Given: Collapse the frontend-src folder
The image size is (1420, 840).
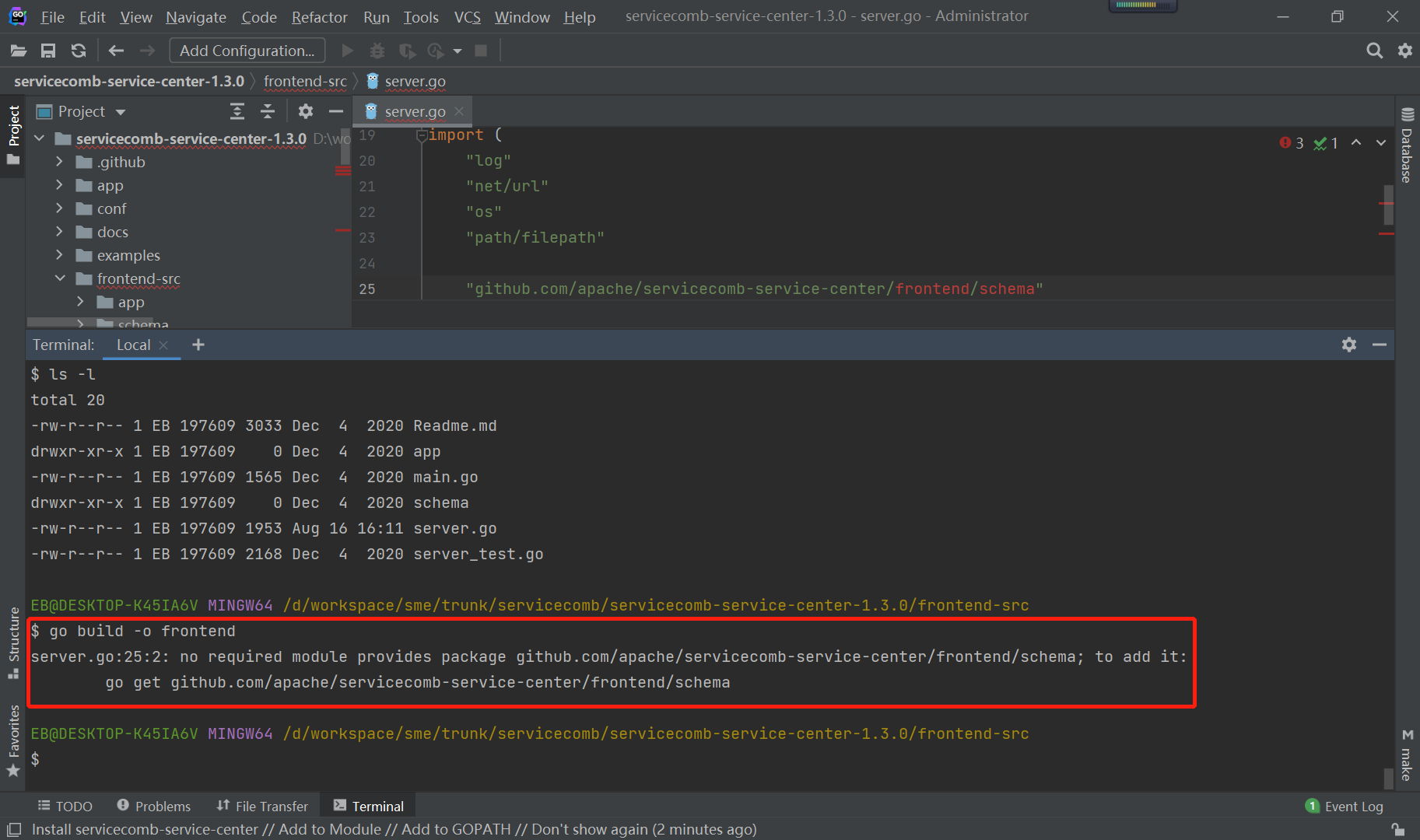Looking at the screenshot, I should pos(60,278).
